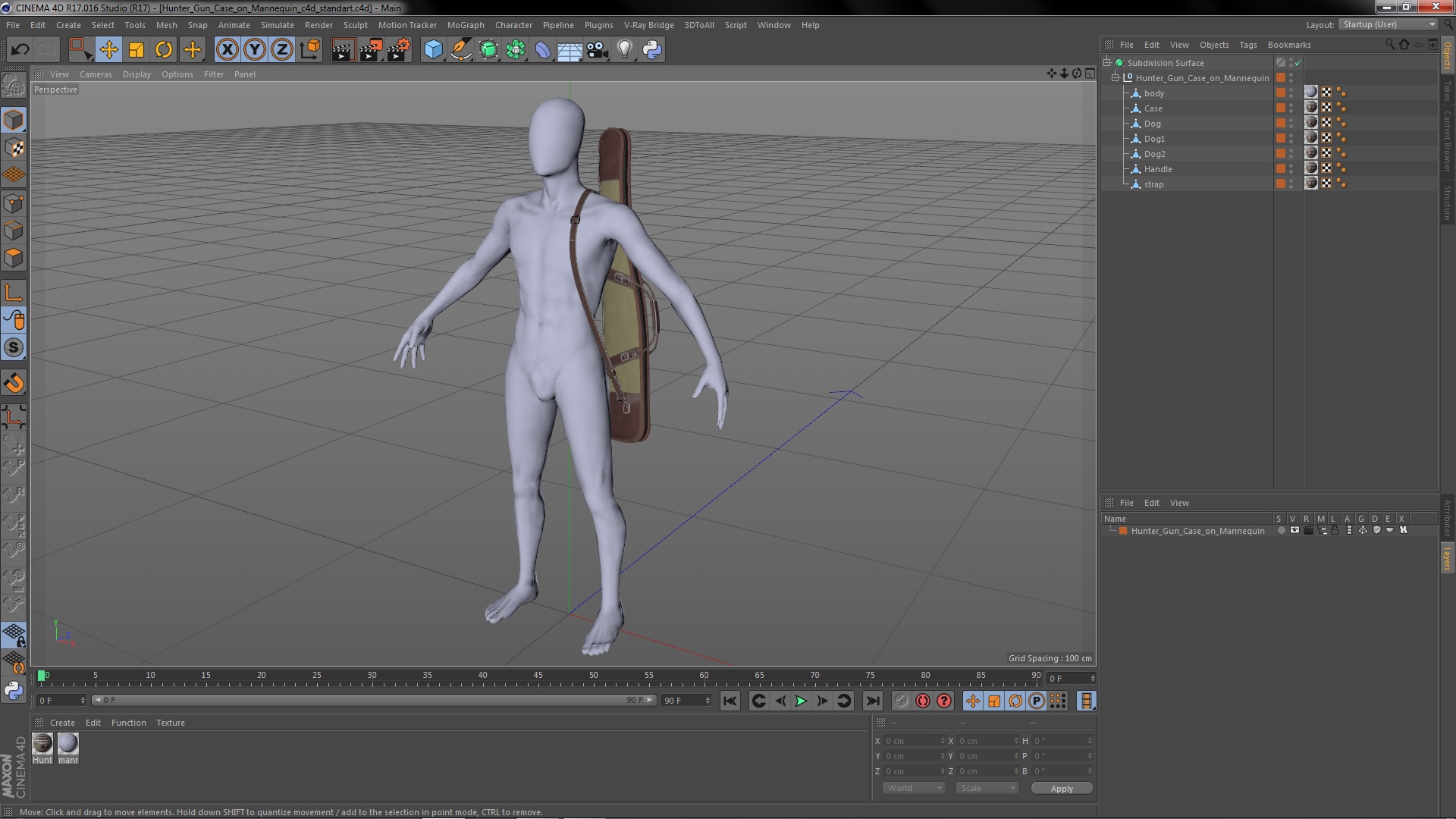1456x819 pixels.
Task: Click the Apply button
Action: (1062, 789)
